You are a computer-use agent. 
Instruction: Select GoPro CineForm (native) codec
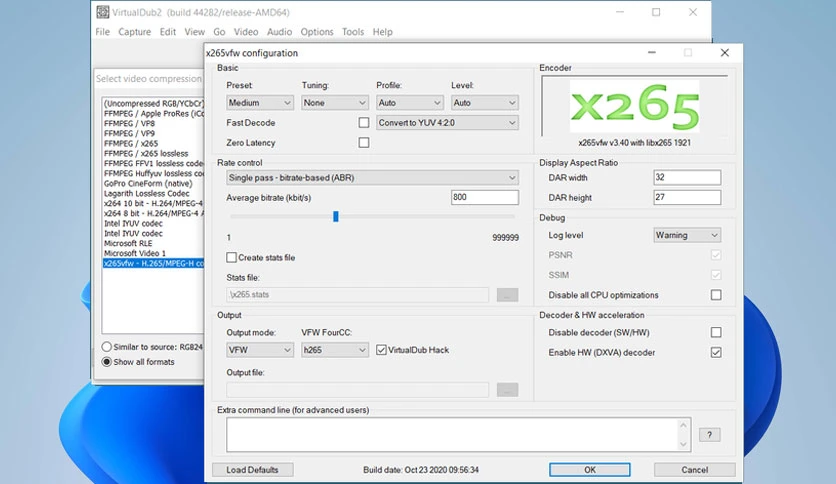pos(153,183)
